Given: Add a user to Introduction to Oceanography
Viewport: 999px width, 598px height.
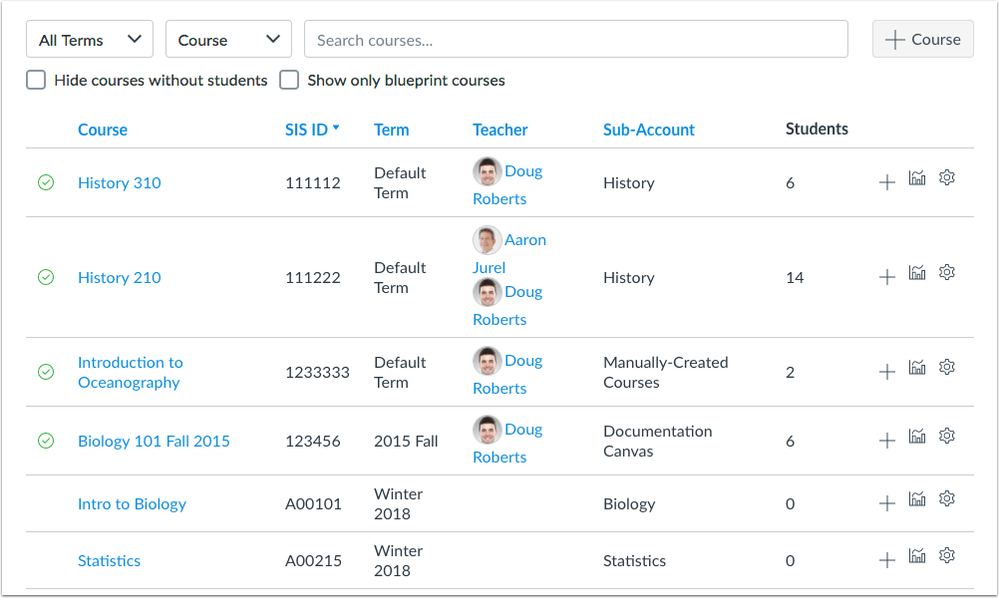Looking at the screenshot, I should (x=886, y=371).
